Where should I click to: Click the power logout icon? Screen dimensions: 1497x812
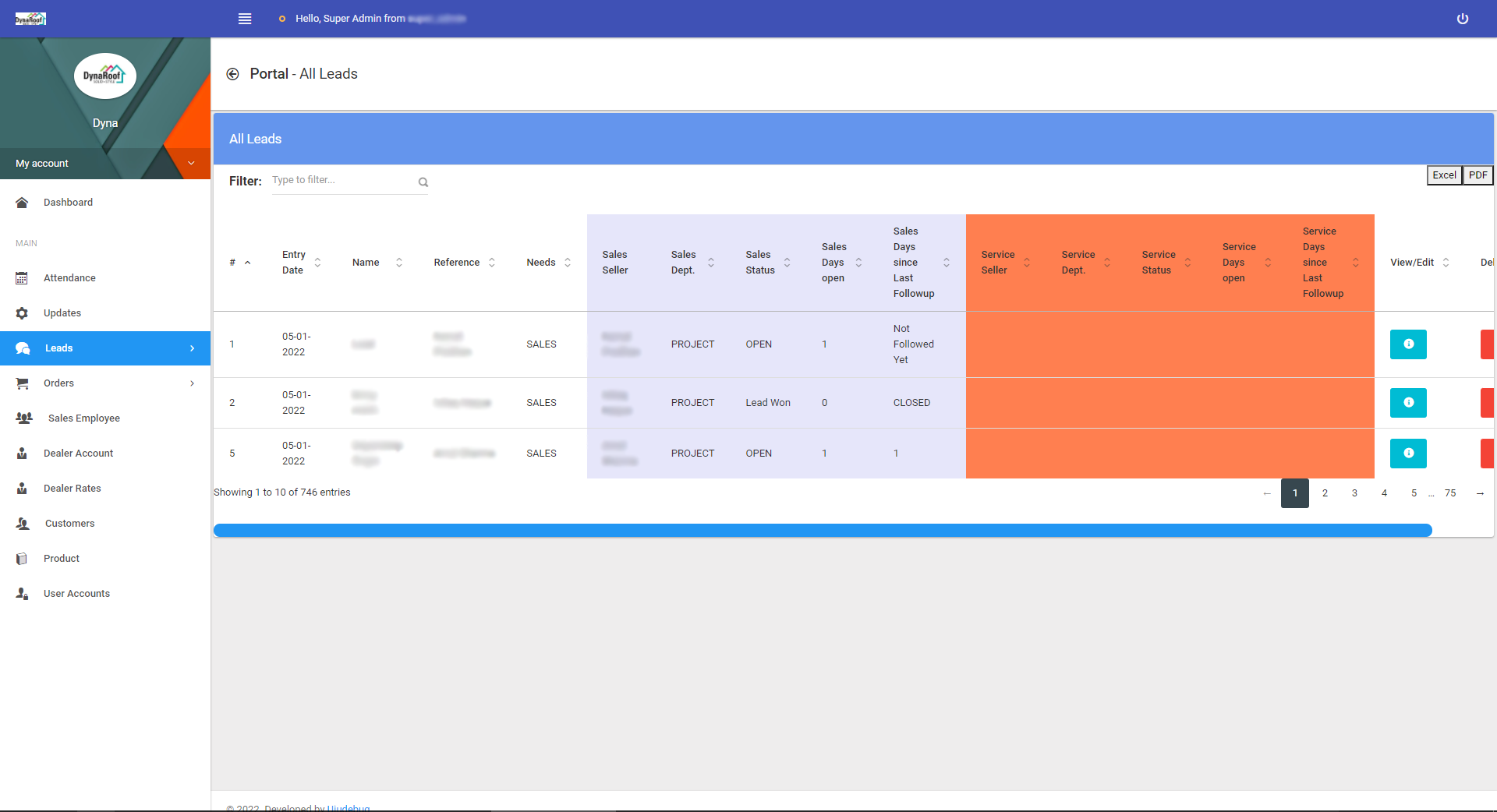coord(1462,19)
